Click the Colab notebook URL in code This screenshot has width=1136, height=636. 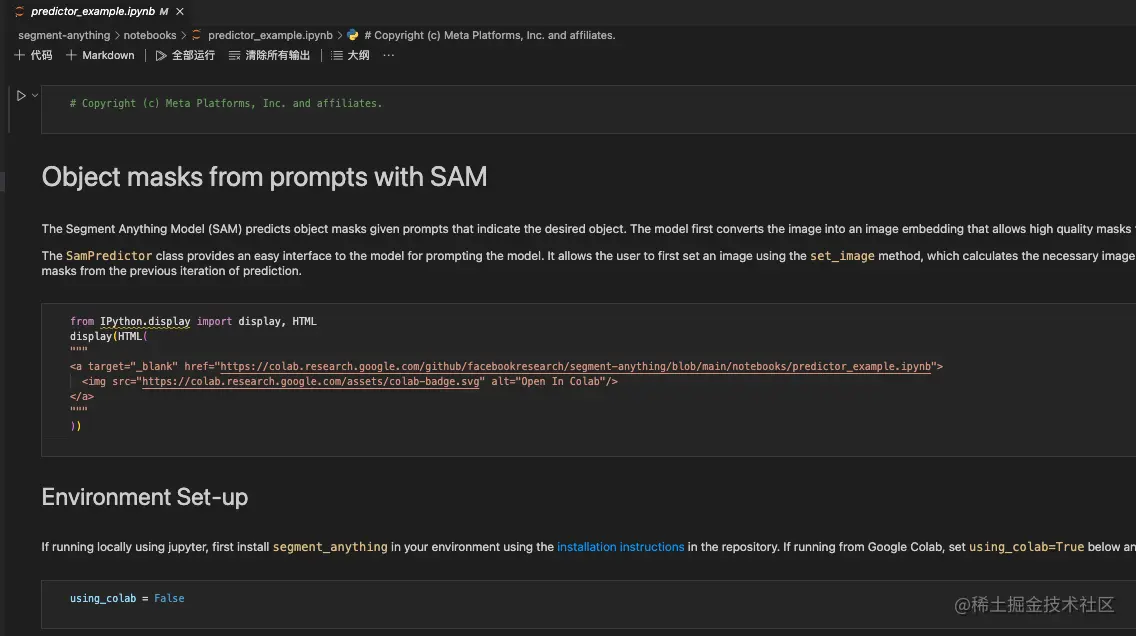(x=577, y=367)
